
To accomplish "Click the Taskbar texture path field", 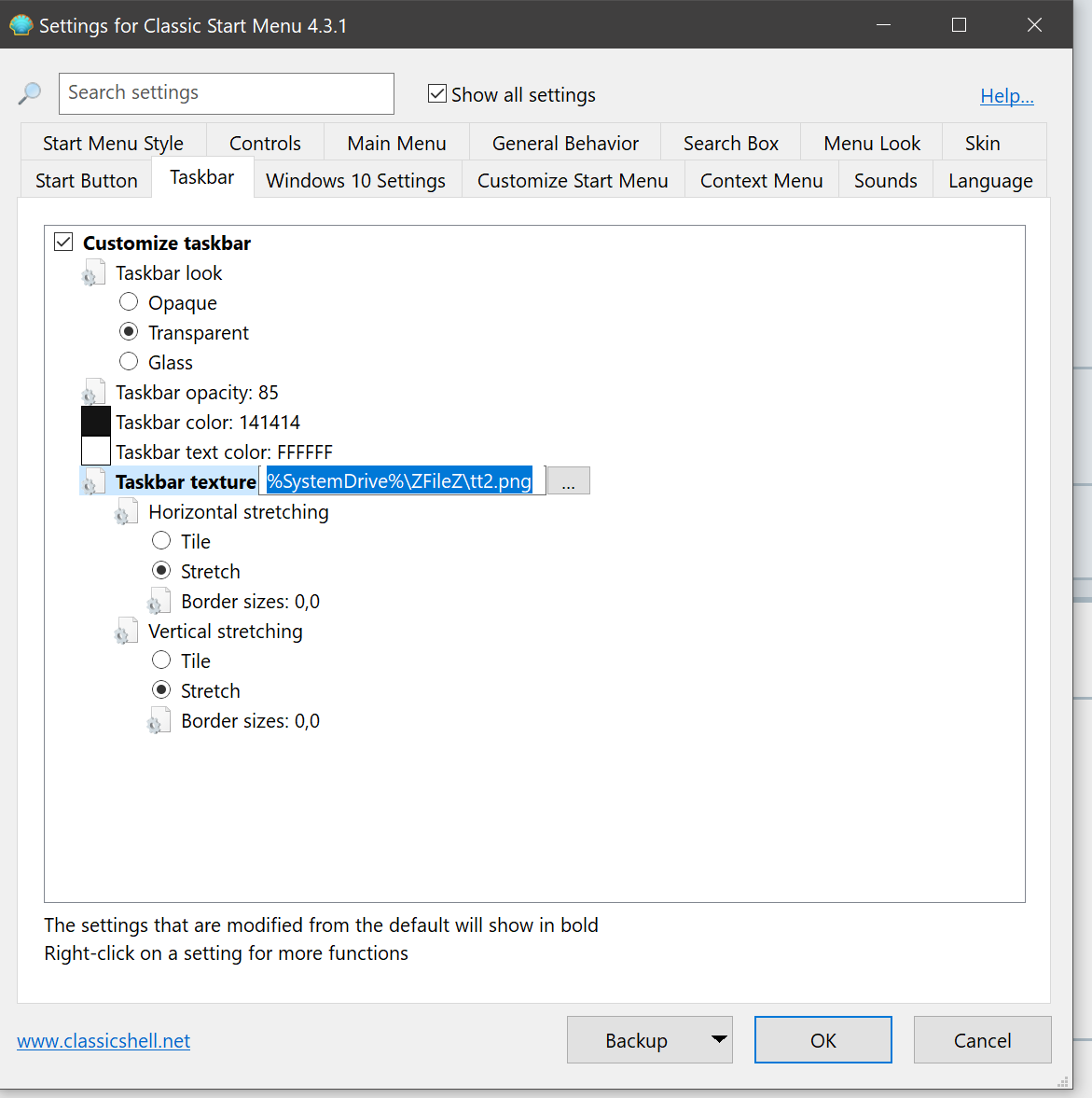I will pyautogui.click(x=403, y=481).
